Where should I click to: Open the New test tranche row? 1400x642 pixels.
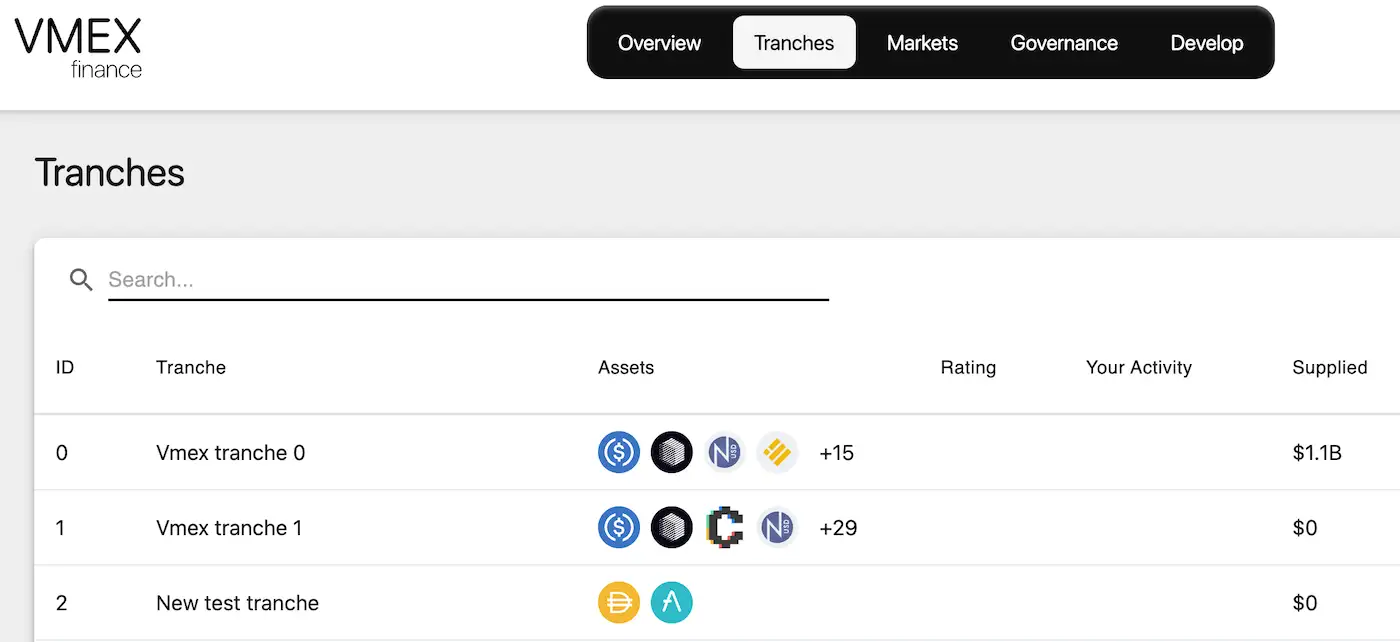(x=238, y=603)
